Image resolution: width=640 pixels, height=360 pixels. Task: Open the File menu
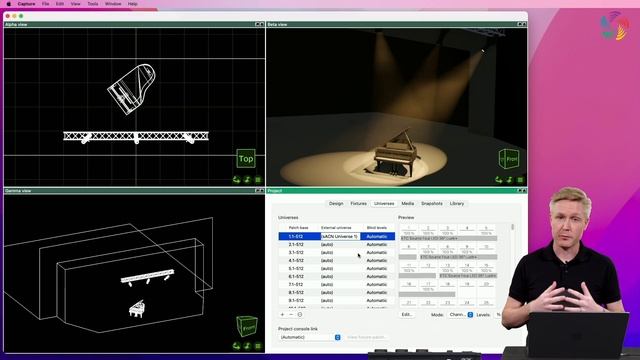coord(45,4)
